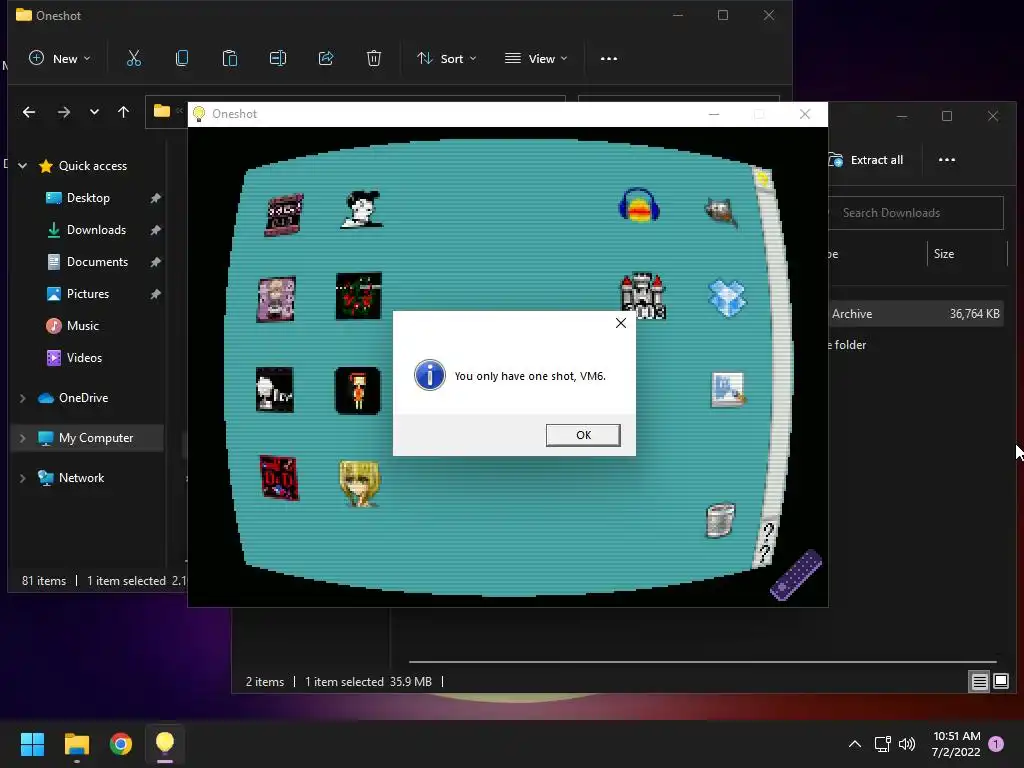Close the one shot message dialog
1024x768 pixels.
[620, 323]
